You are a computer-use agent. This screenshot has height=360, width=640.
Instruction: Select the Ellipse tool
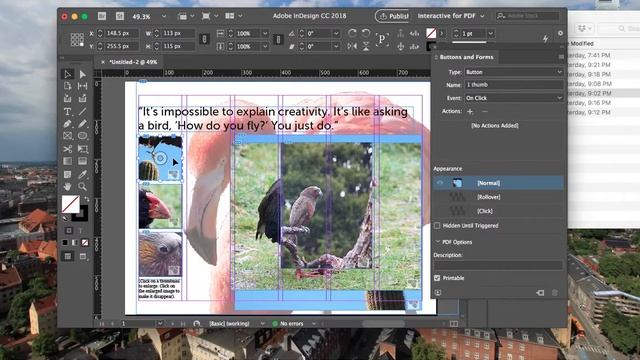82,136
